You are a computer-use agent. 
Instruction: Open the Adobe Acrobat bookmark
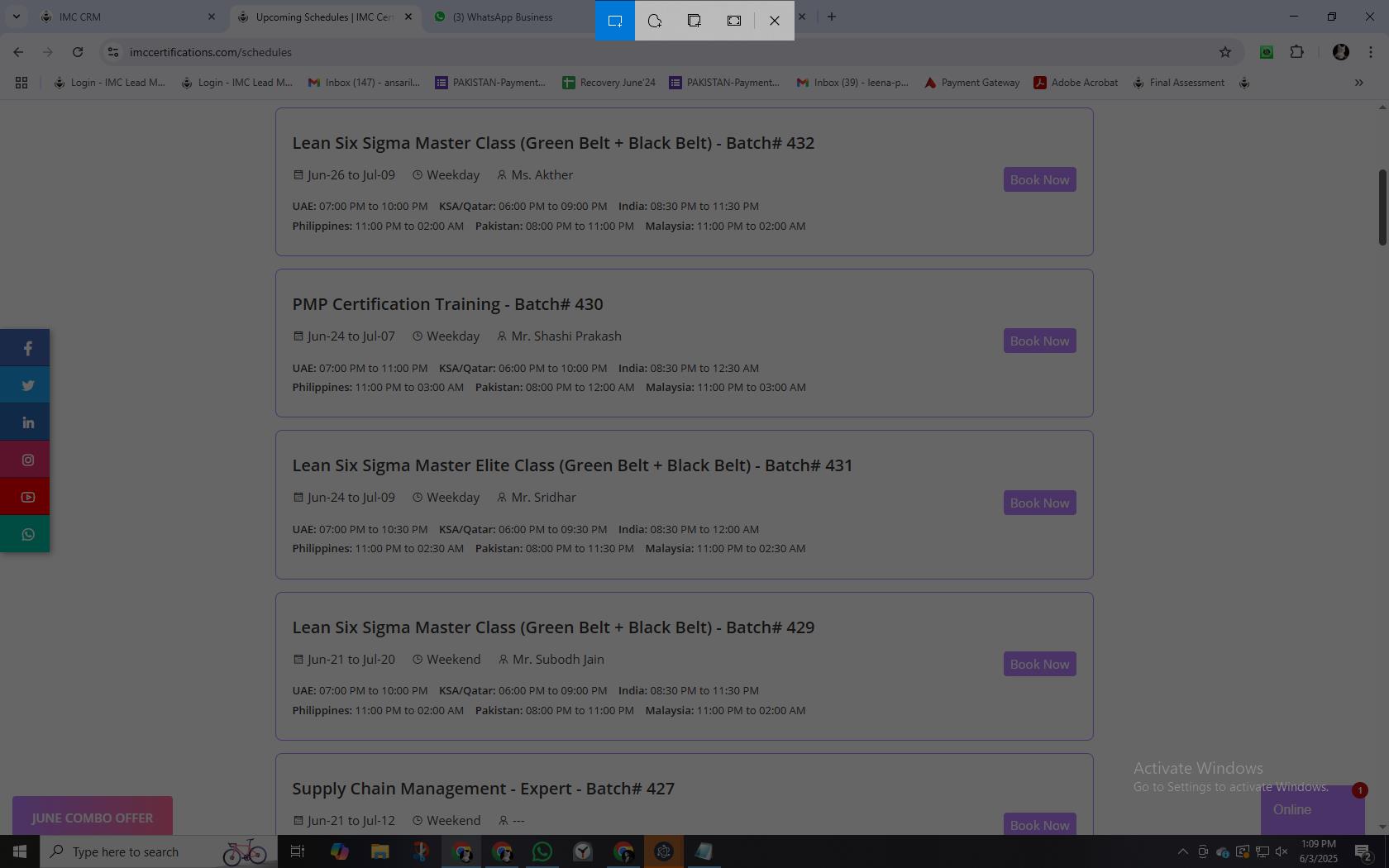[x=1076, y=83]
